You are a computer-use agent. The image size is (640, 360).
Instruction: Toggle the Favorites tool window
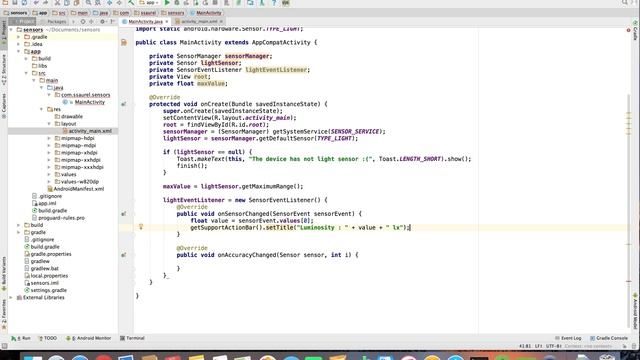click(x=4, y=315)
